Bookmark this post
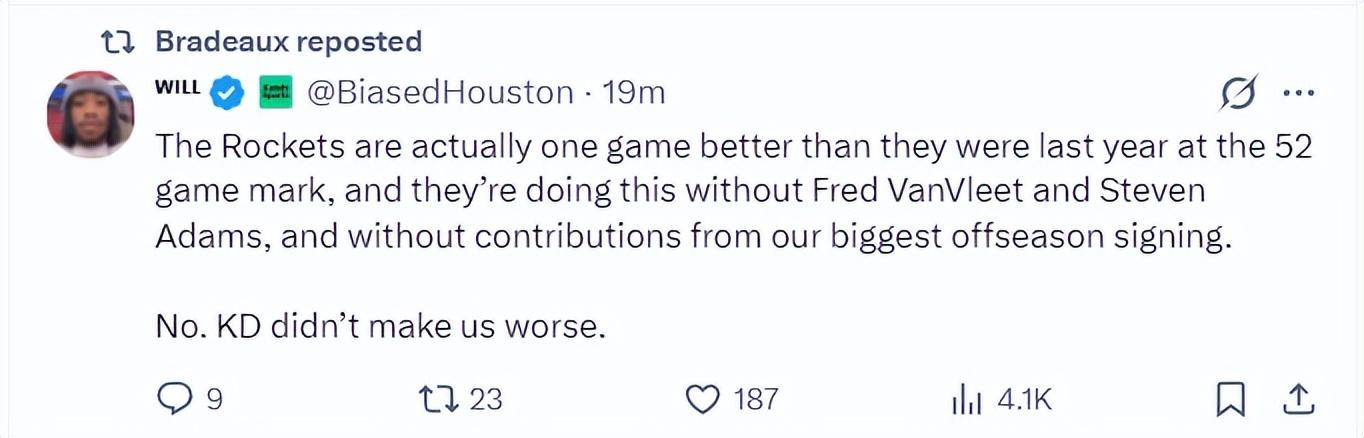This screenshot has width=1364, height=438. 1230,400
